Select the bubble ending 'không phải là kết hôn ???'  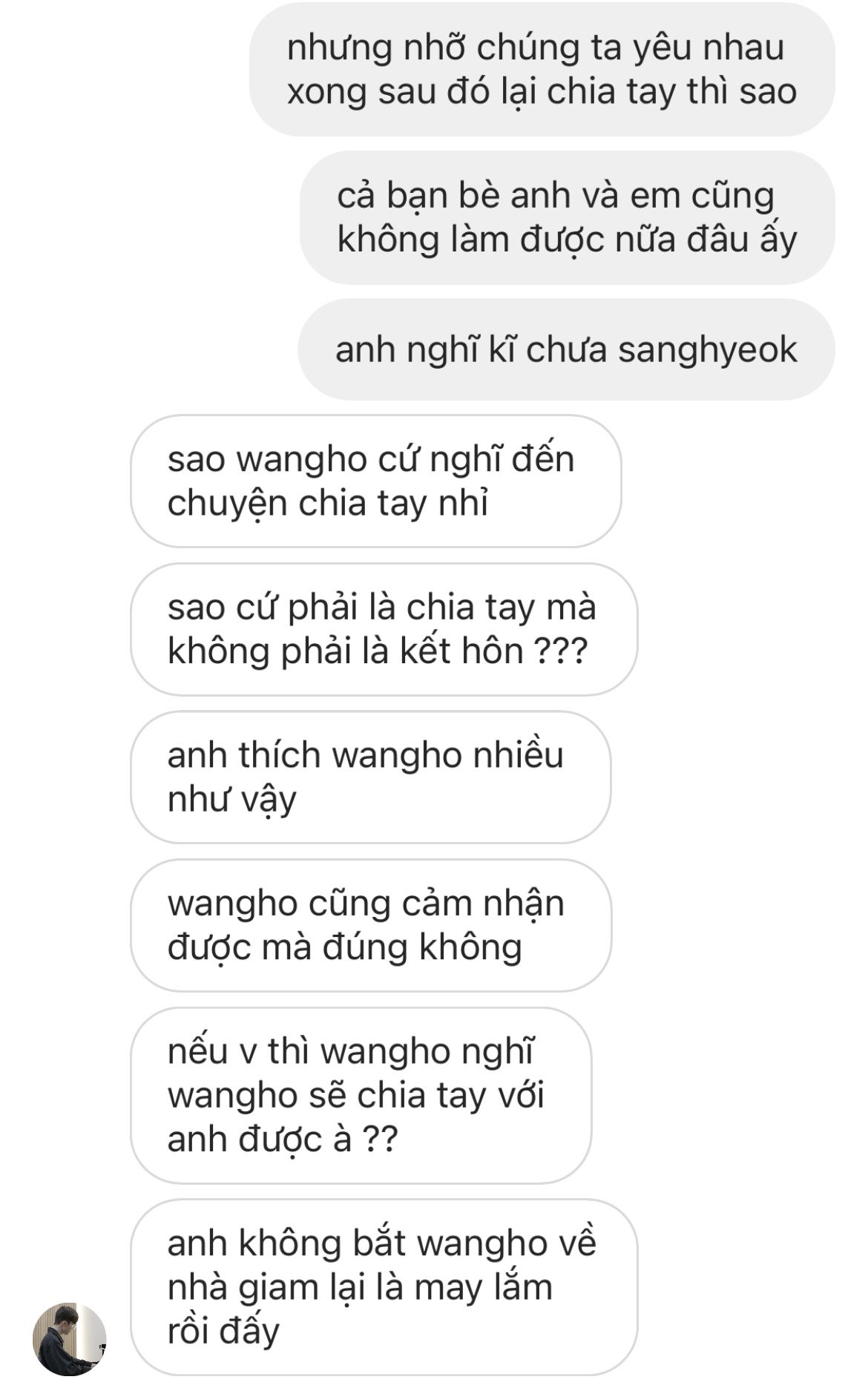coord(384,629)
